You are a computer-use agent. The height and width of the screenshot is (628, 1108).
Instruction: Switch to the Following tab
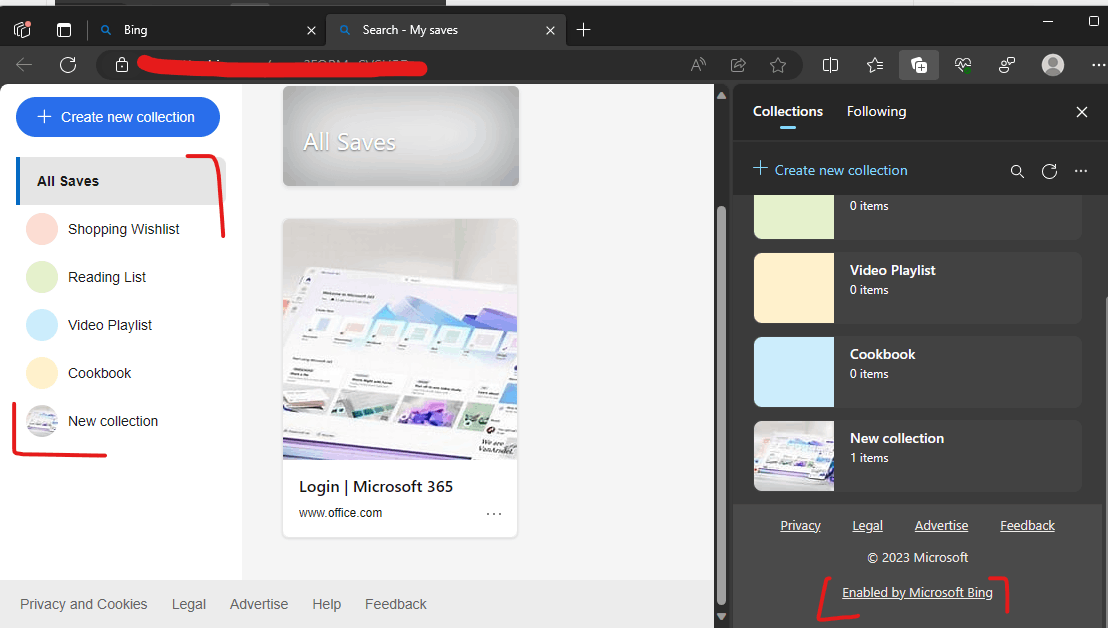pyautogui.click(x=876, y=111)
